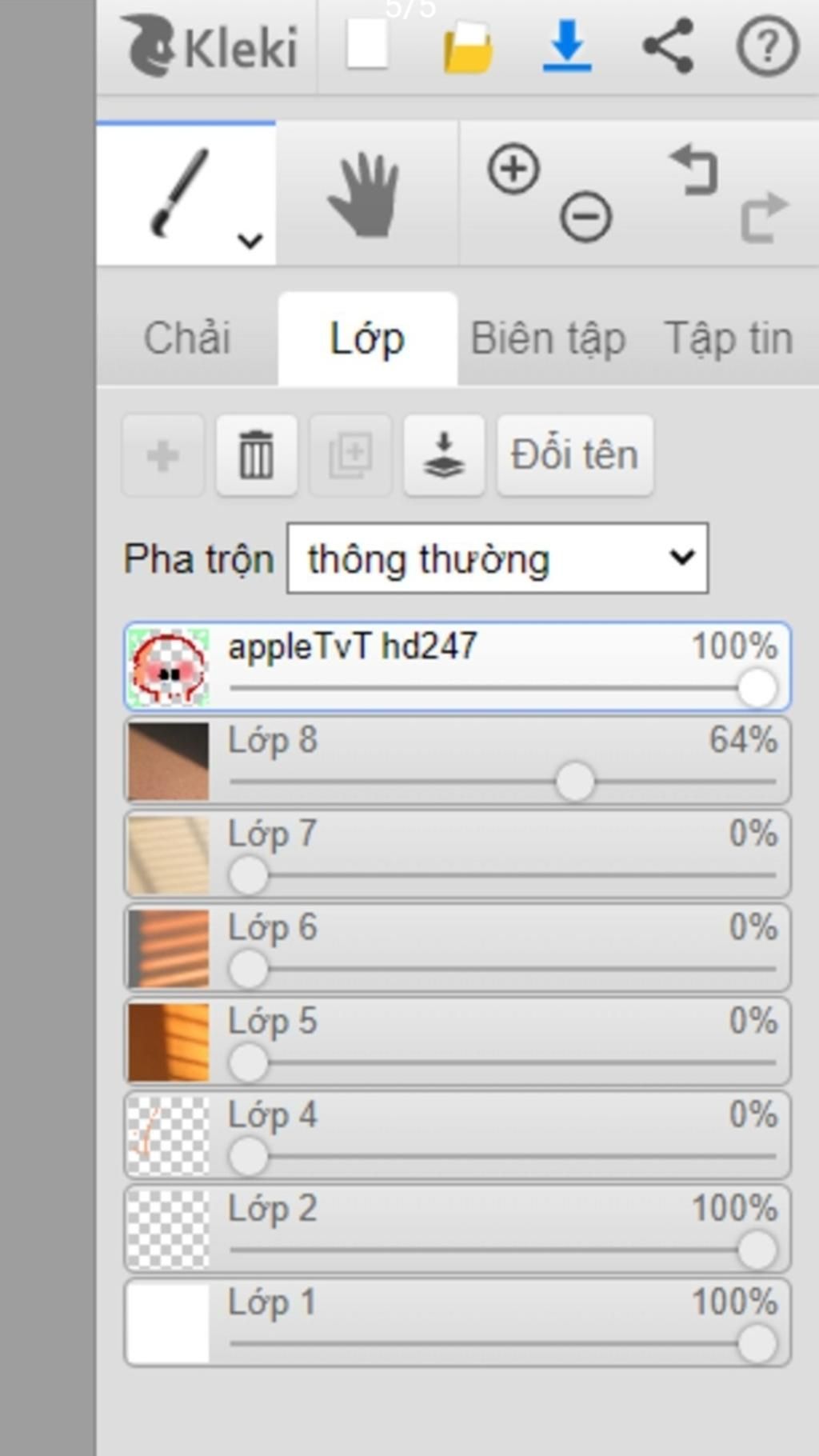Select the Lớp 5 layer thumbnail

[169, 1042]
